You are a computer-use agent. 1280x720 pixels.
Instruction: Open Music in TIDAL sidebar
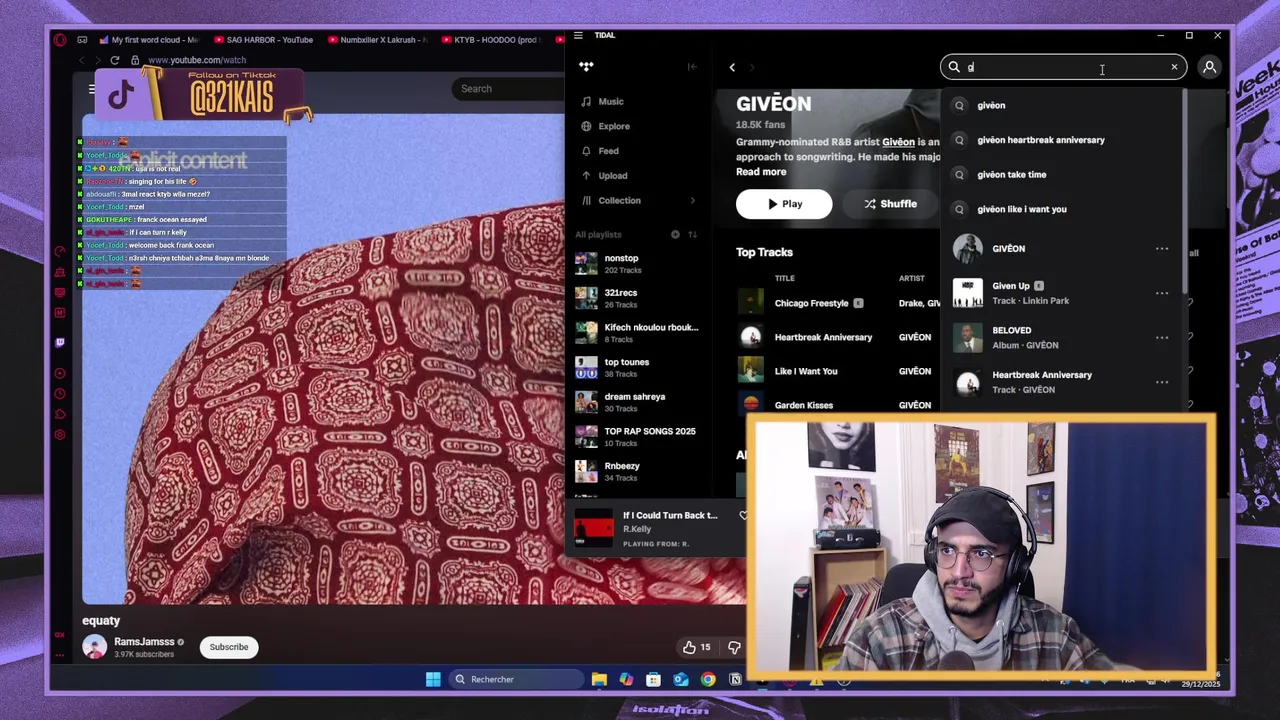610,101
